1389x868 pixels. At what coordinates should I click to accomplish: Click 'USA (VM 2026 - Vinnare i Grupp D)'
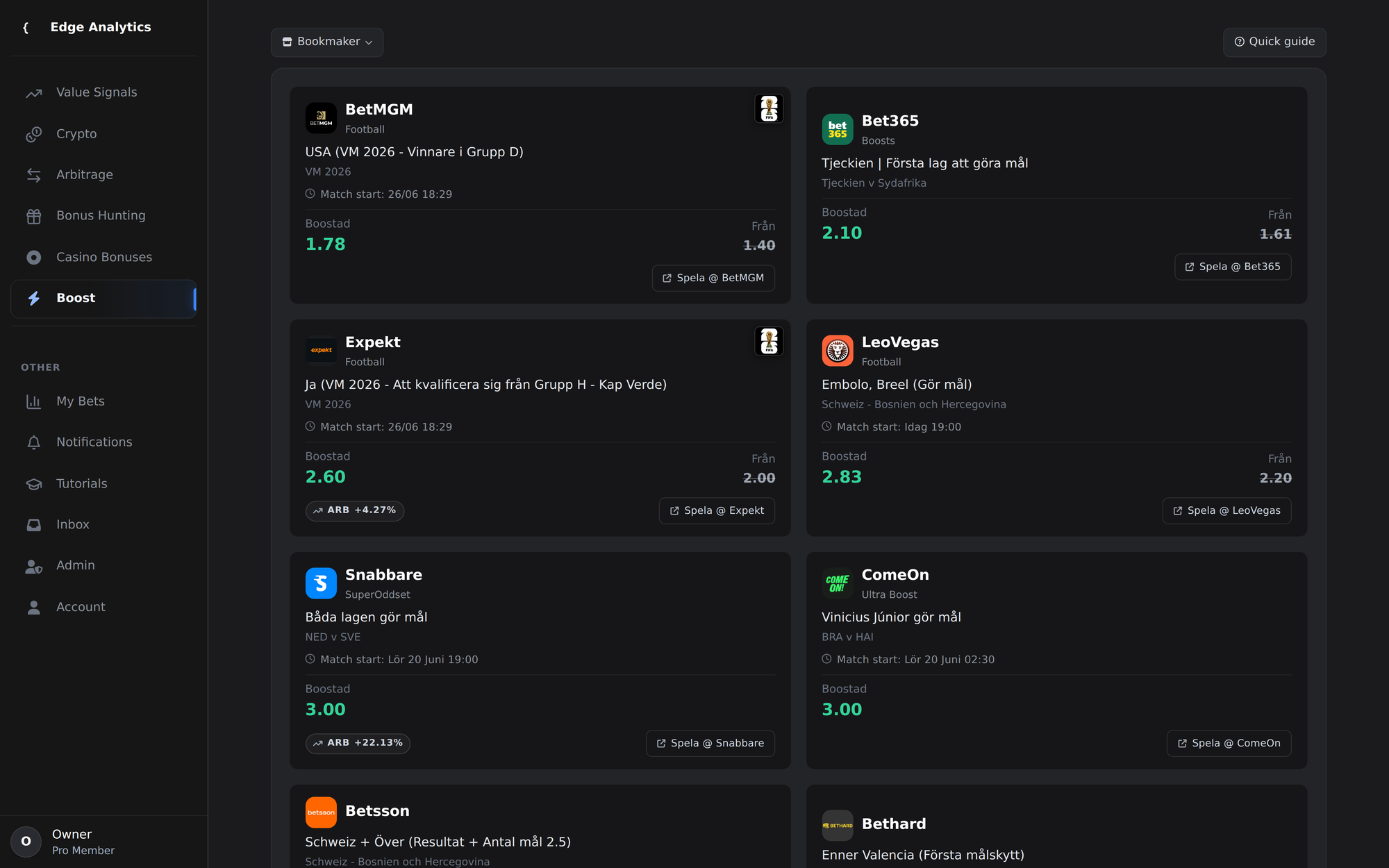click(x=414, y=153)
